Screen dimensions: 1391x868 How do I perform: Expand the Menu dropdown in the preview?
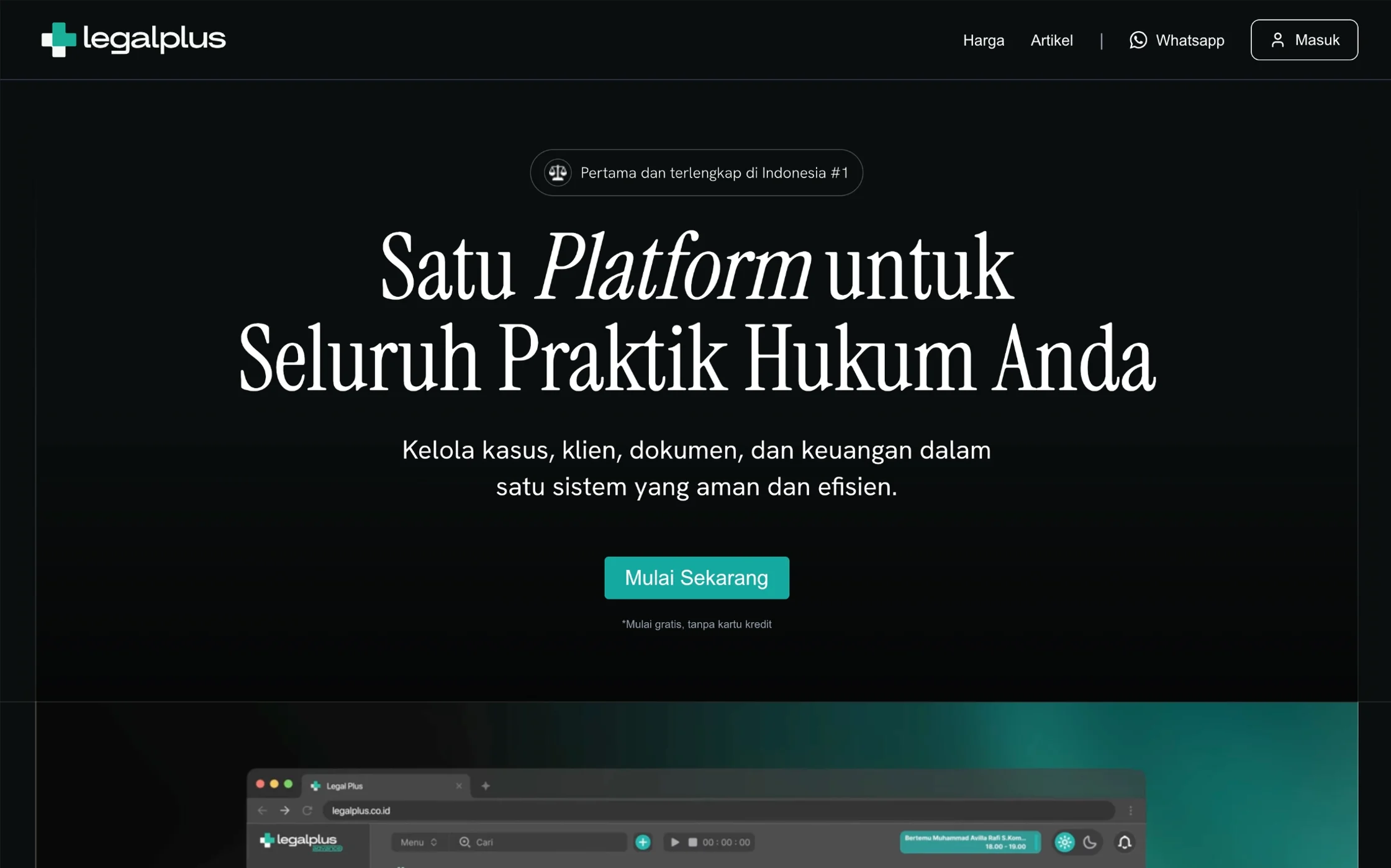[419, 842]
